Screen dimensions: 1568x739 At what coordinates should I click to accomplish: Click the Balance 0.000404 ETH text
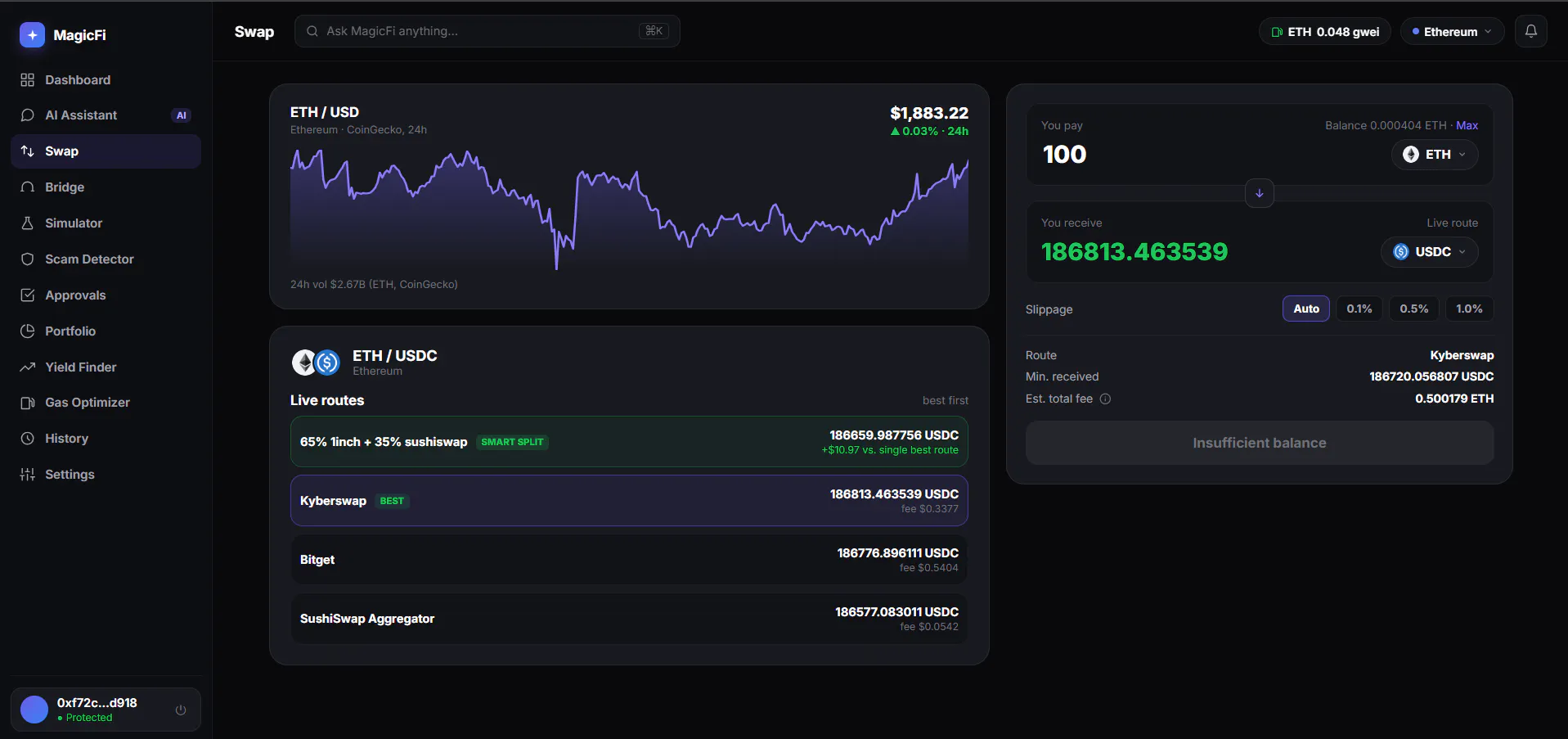pyautogui.click(x=1386, y=125)
